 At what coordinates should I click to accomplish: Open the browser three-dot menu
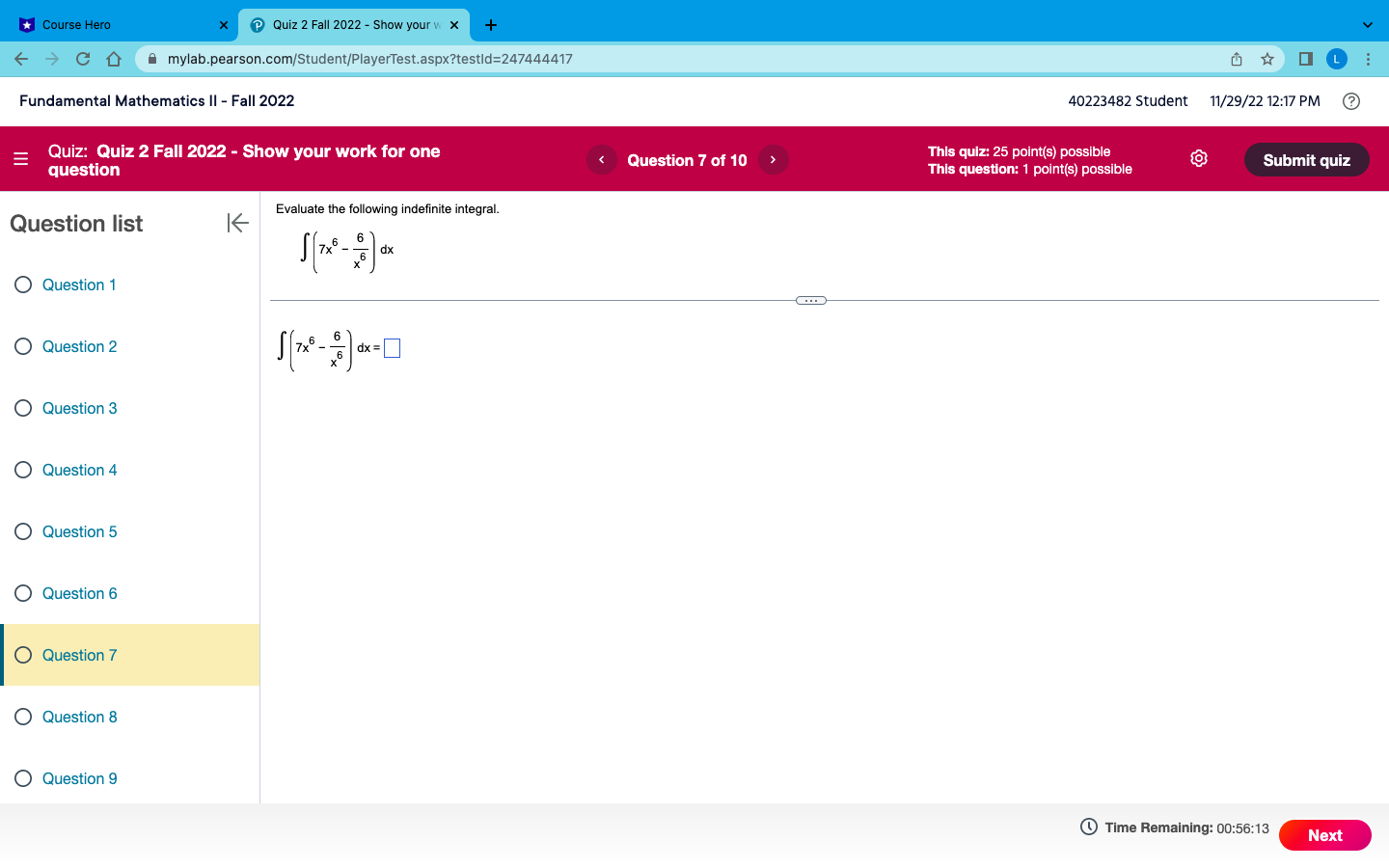[1369, 59]
